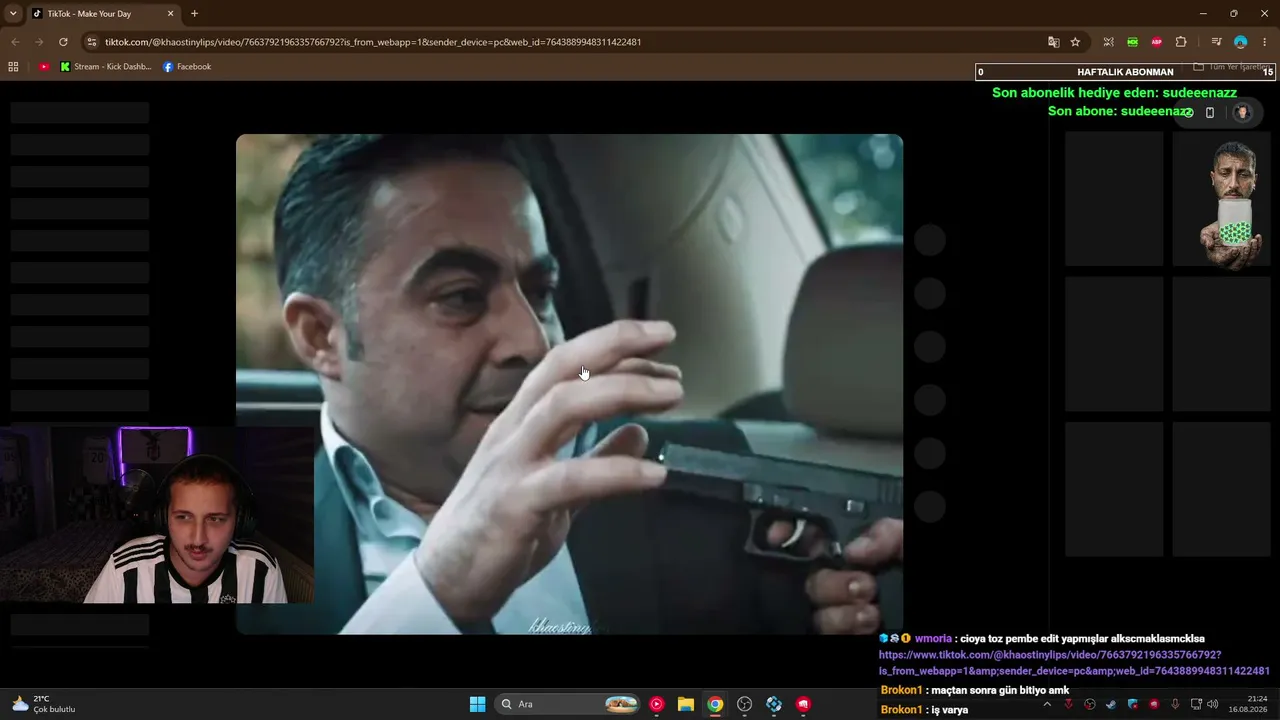Image resolution: width=1280 pixels, height=720 pixels.
Task: Bookmark this page with the star icon
Action: tap(1075, 42)
